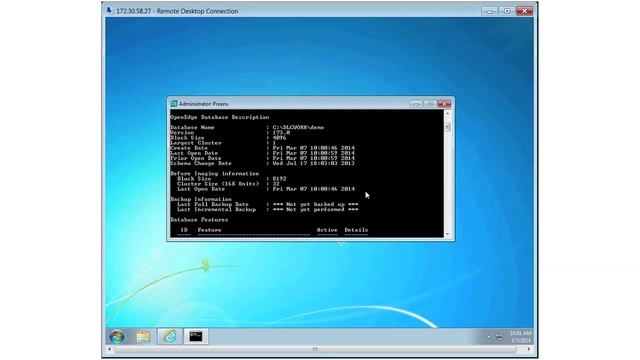
Task: Minimize the Remote Desktop Connection window
Action: point(490,11)
